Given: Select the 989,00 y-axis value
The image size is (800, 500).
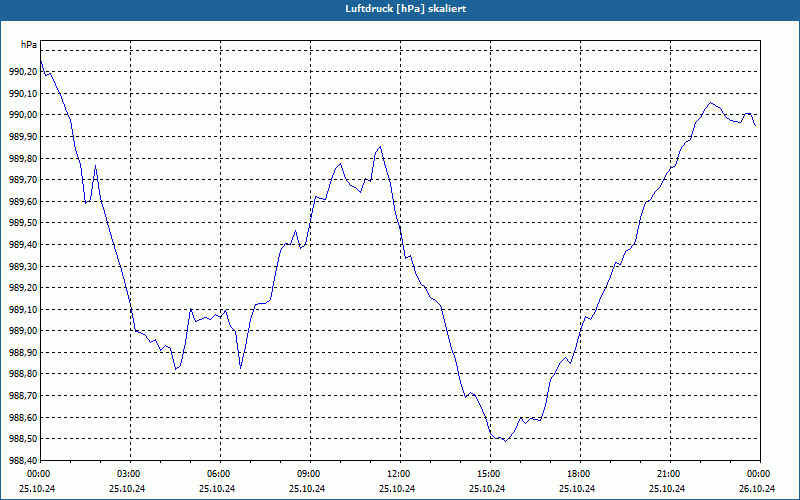Looking at the screenshot, I should click(23, 331).
